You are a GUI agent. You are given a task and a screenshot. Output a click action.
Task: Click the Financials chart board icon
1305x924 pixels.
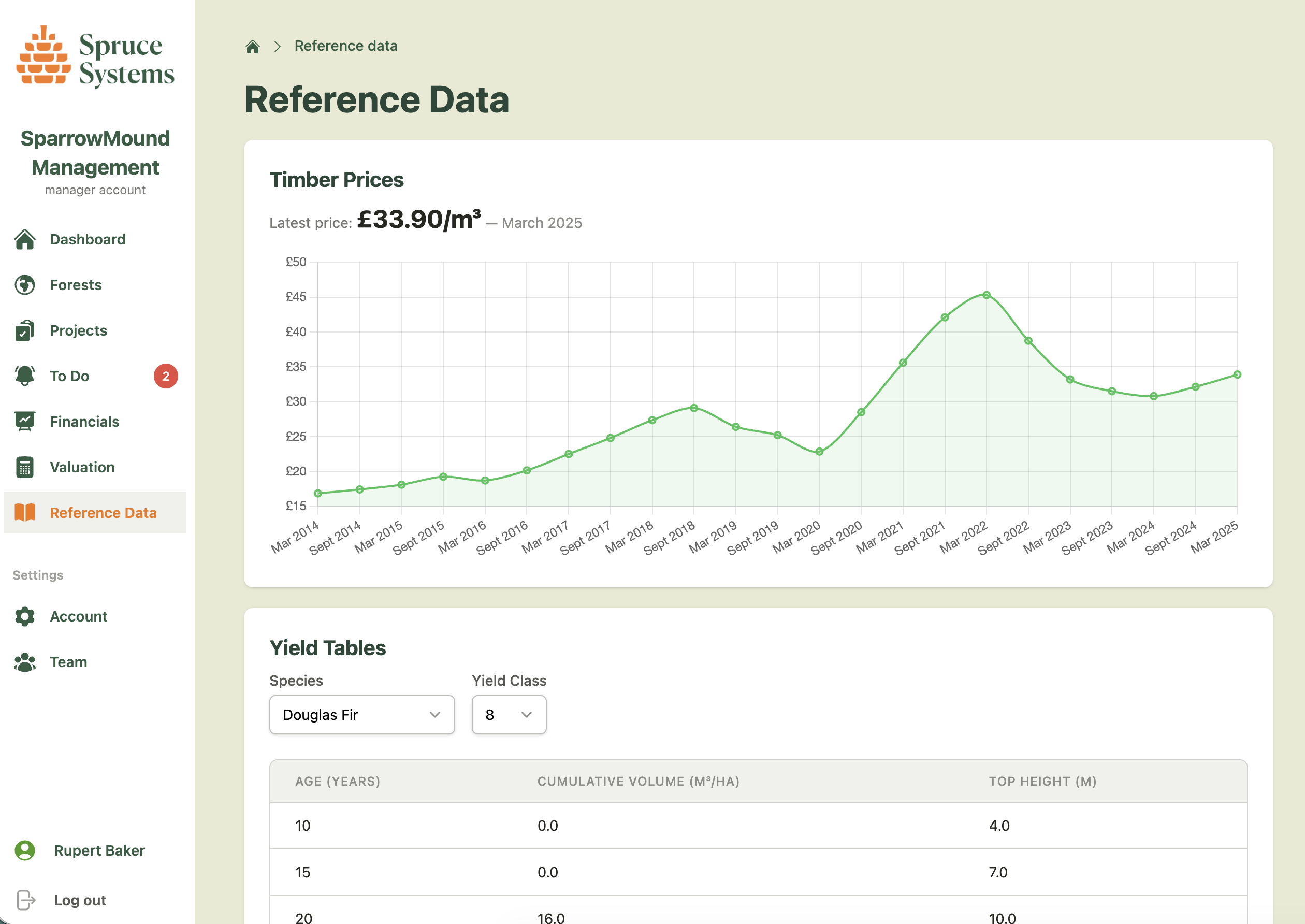click(25, 422)
